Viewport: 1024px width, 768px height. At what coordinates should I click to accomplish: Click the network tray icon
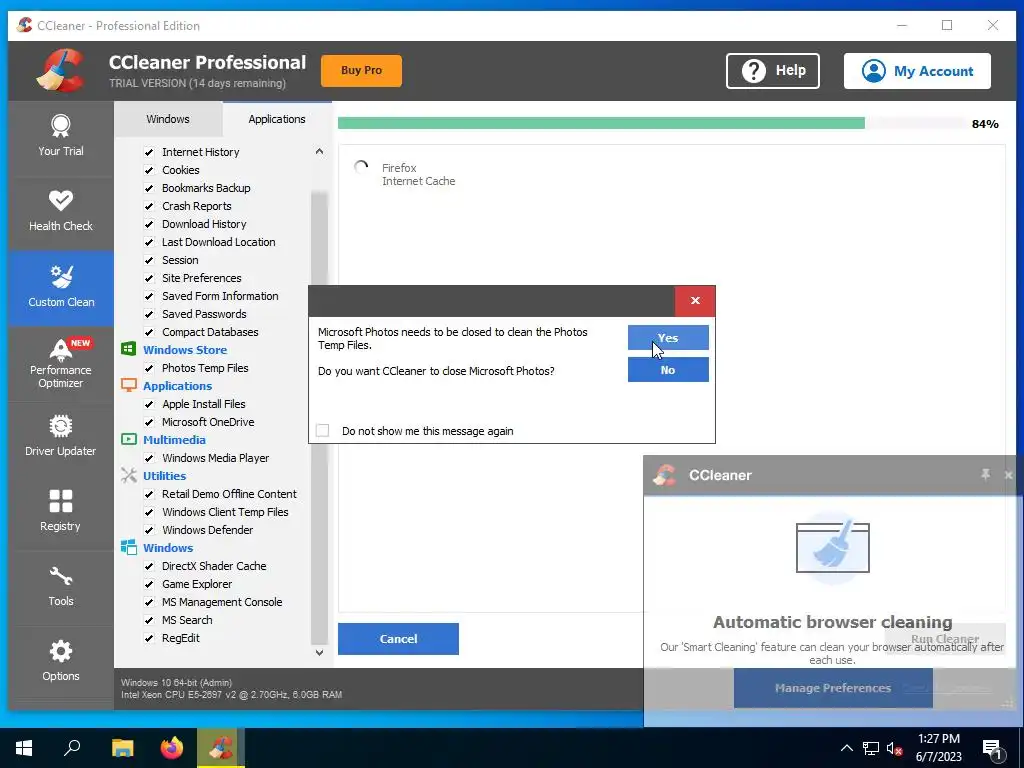tap(871, 749)
